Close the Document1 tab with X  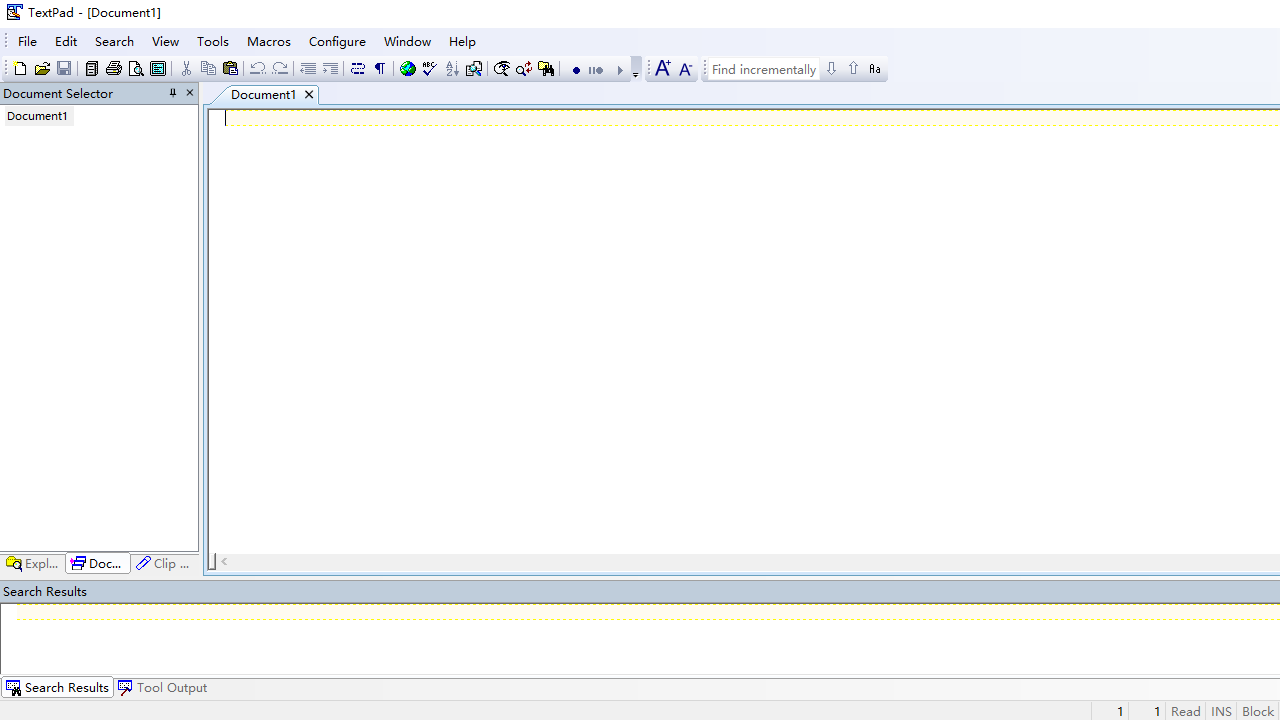(x=309, y=94)
